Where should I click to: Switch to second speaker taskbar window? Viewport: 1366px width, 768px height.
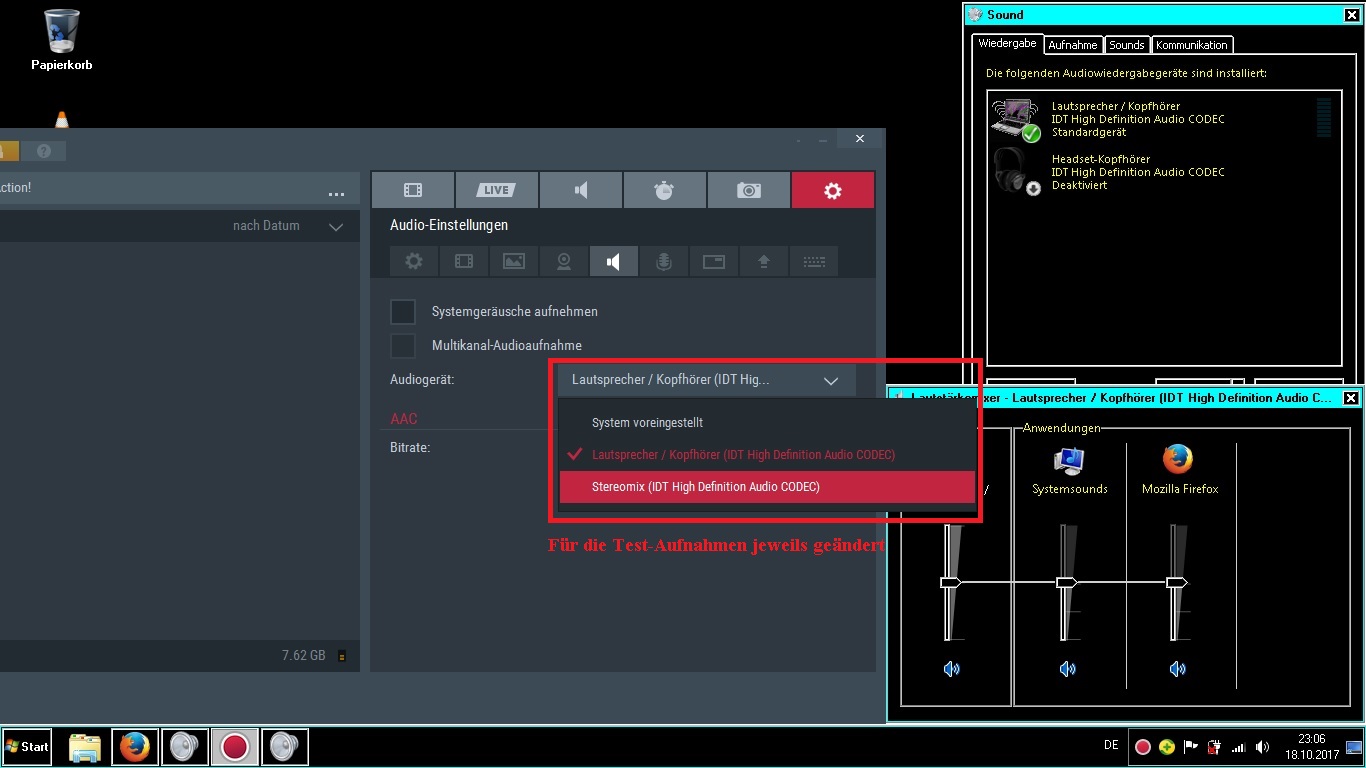tap(285, 746)
